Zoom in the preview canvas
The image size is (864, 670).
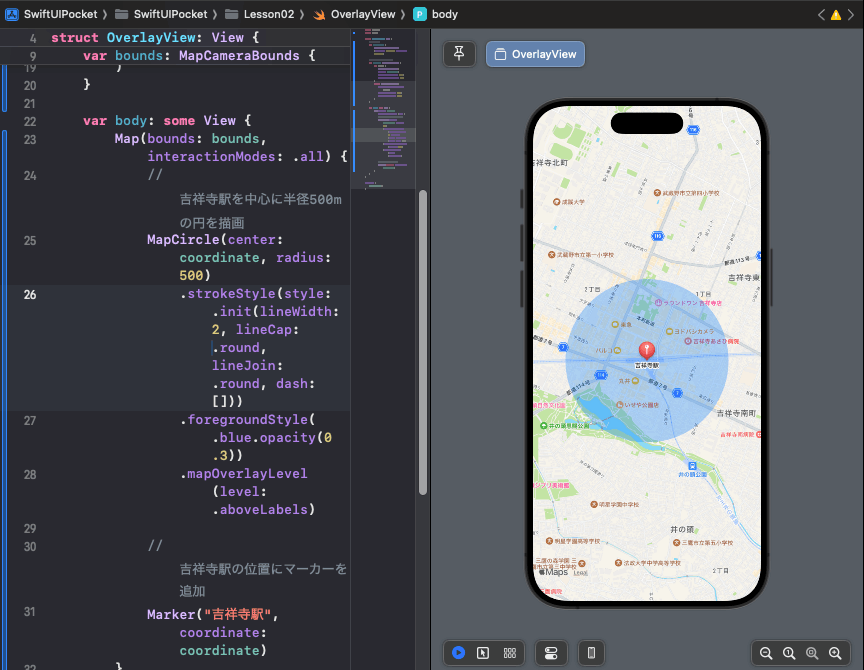pyautogui.click(x=835, y=653)
